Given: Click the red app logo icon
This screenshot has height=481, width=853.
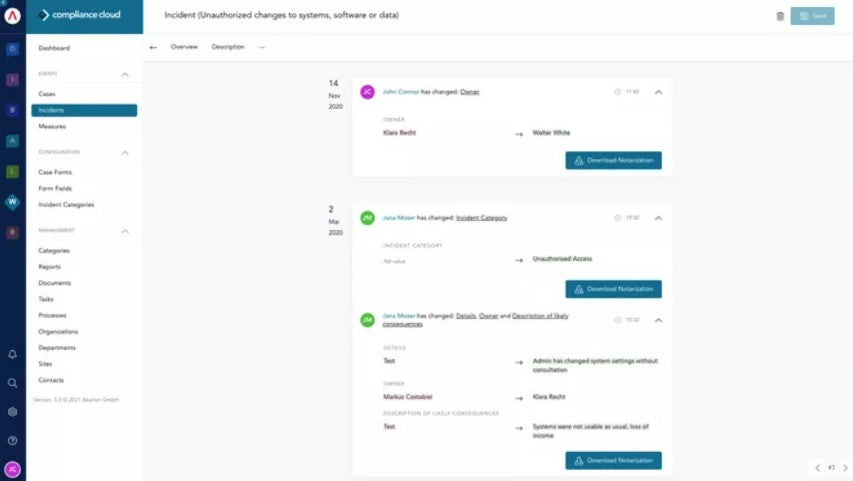Looking at the screenshot, I should pos(12,16).
